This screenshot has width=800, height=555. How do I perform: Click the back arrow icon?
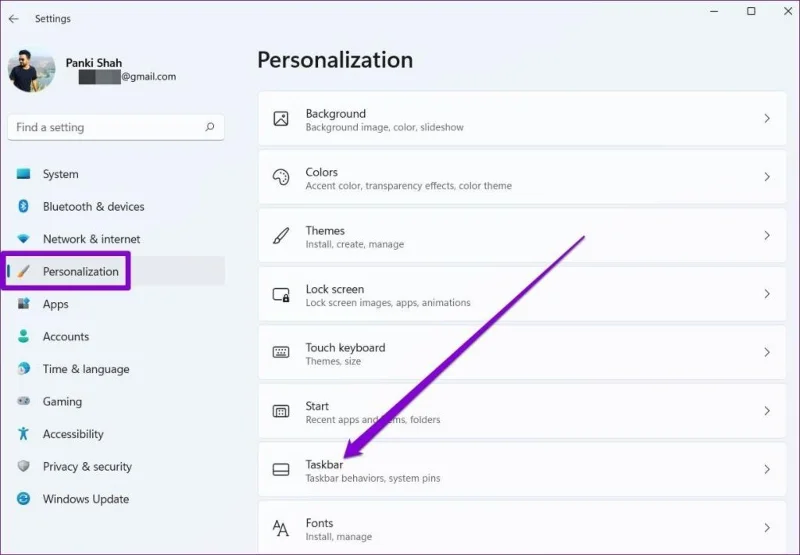point(14,19)
